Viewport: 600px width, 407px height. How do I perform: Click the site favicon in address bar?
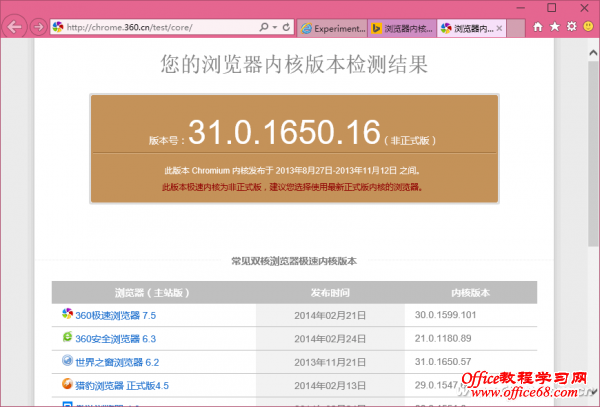[58, 27]
